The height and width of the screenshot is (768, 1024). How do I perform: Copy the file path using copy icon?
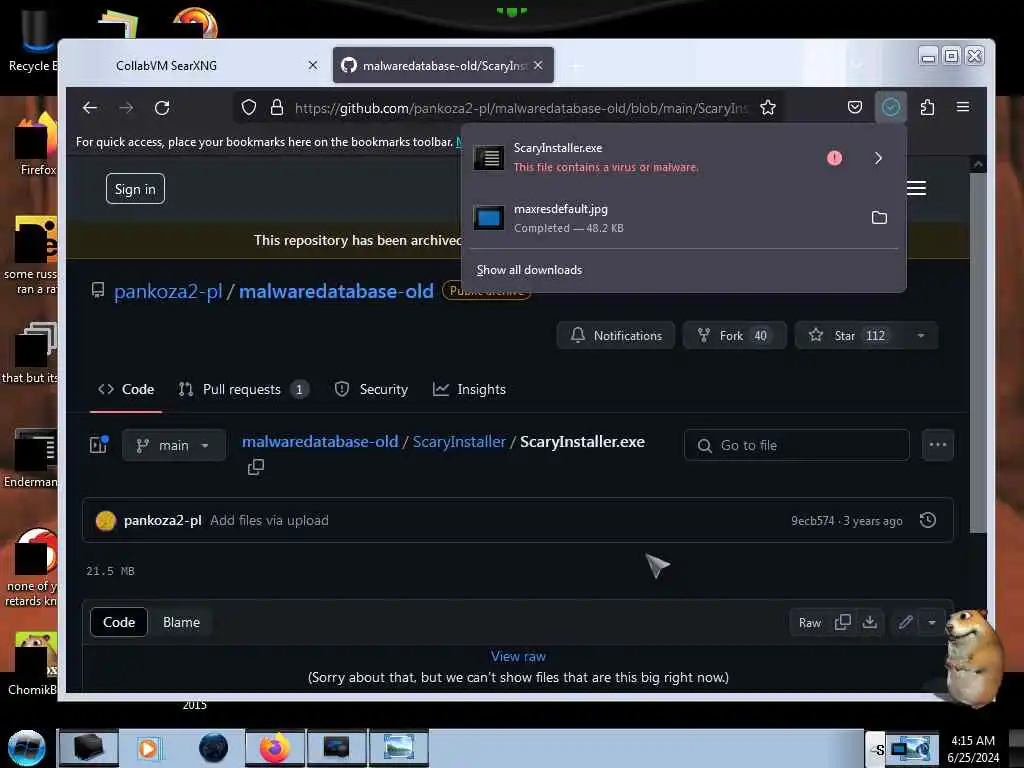pos(256,467)
